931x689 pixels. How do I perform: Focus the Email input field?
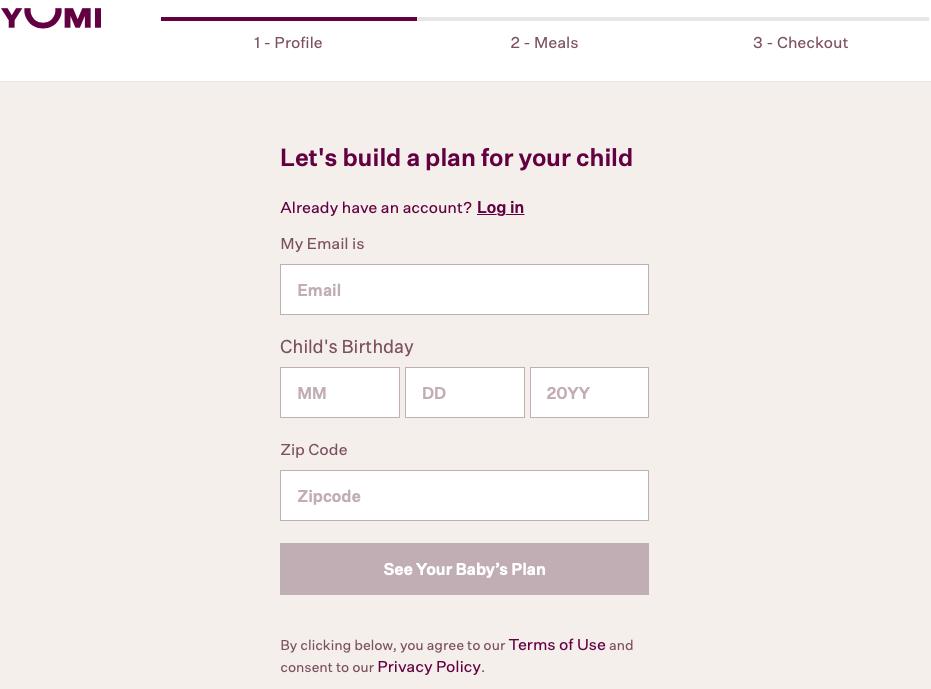464,290
